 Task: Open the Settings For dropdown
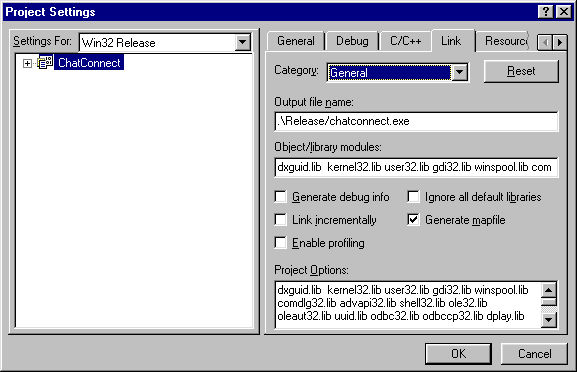pos(243,42)
